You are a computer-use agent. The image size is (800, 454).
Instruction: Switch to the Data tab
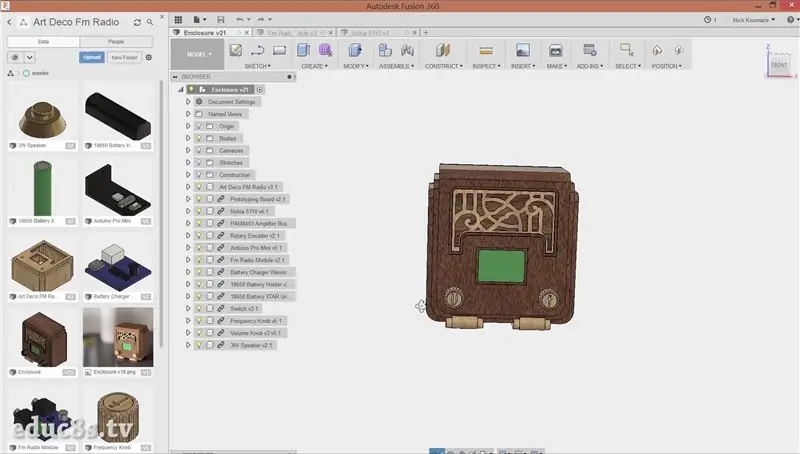pos(43,42)
